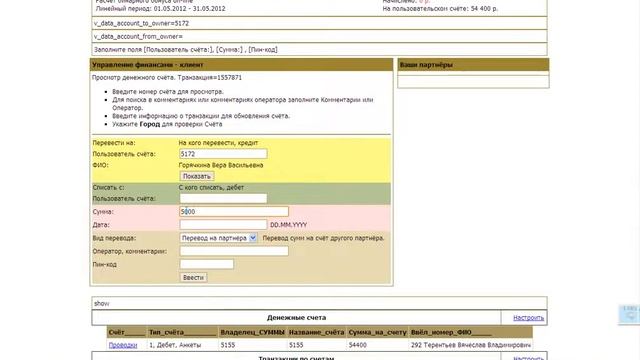The image size is (640, 360).
Task: Click the Сумма field containing 5000
Action: click(x=234, y=211)
